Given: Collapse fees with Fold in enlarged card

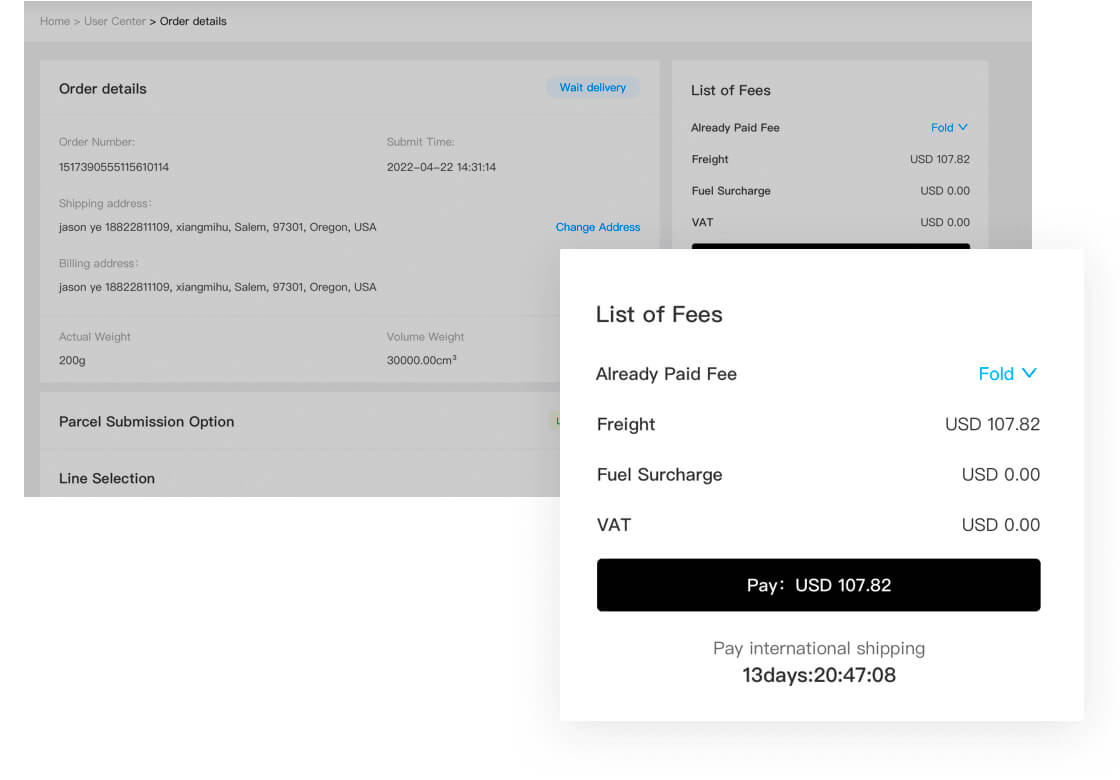Looking at the screenshot, I should (x=995, y=374).
